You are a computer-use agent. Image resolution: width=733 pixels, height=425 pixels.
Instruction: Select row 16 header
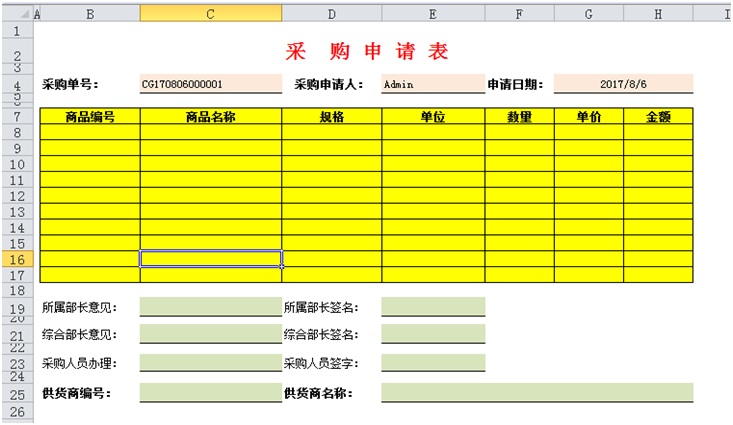pos(17,259)
